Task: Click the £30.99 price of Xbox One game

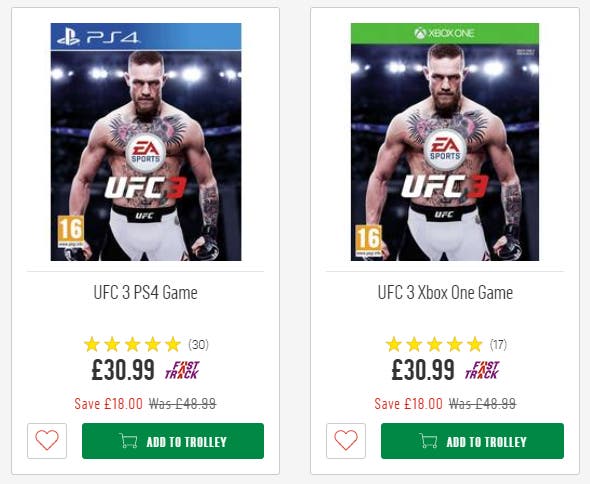Action: [423, 370]
